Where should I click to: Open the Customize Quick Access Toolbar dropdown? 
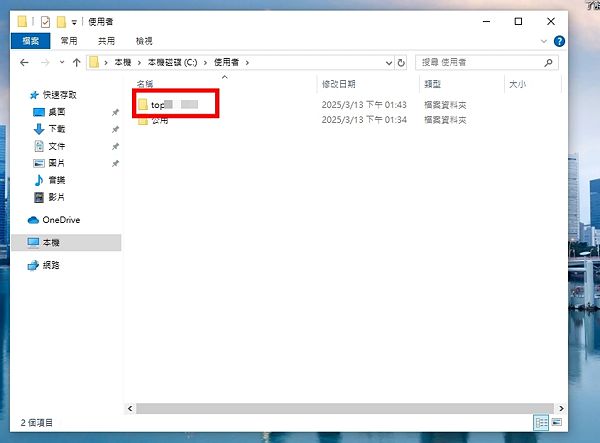click(74, 21)
